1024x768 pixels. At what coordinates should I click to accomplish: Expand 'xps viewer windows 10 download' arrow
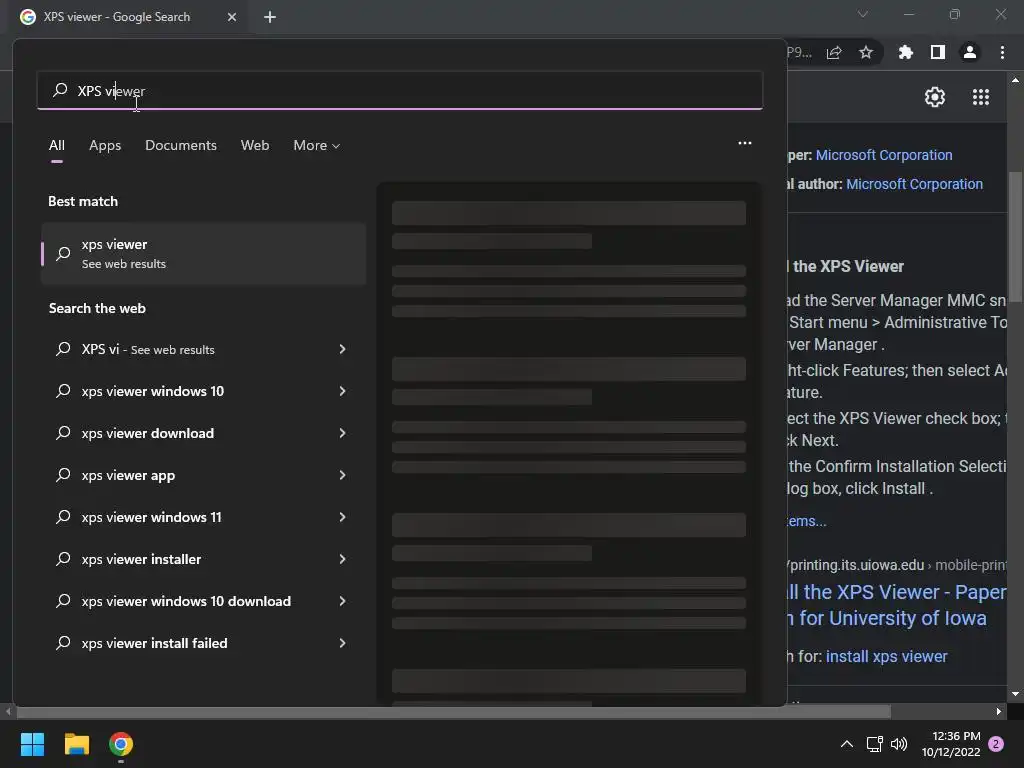click(x=342, y=601)
